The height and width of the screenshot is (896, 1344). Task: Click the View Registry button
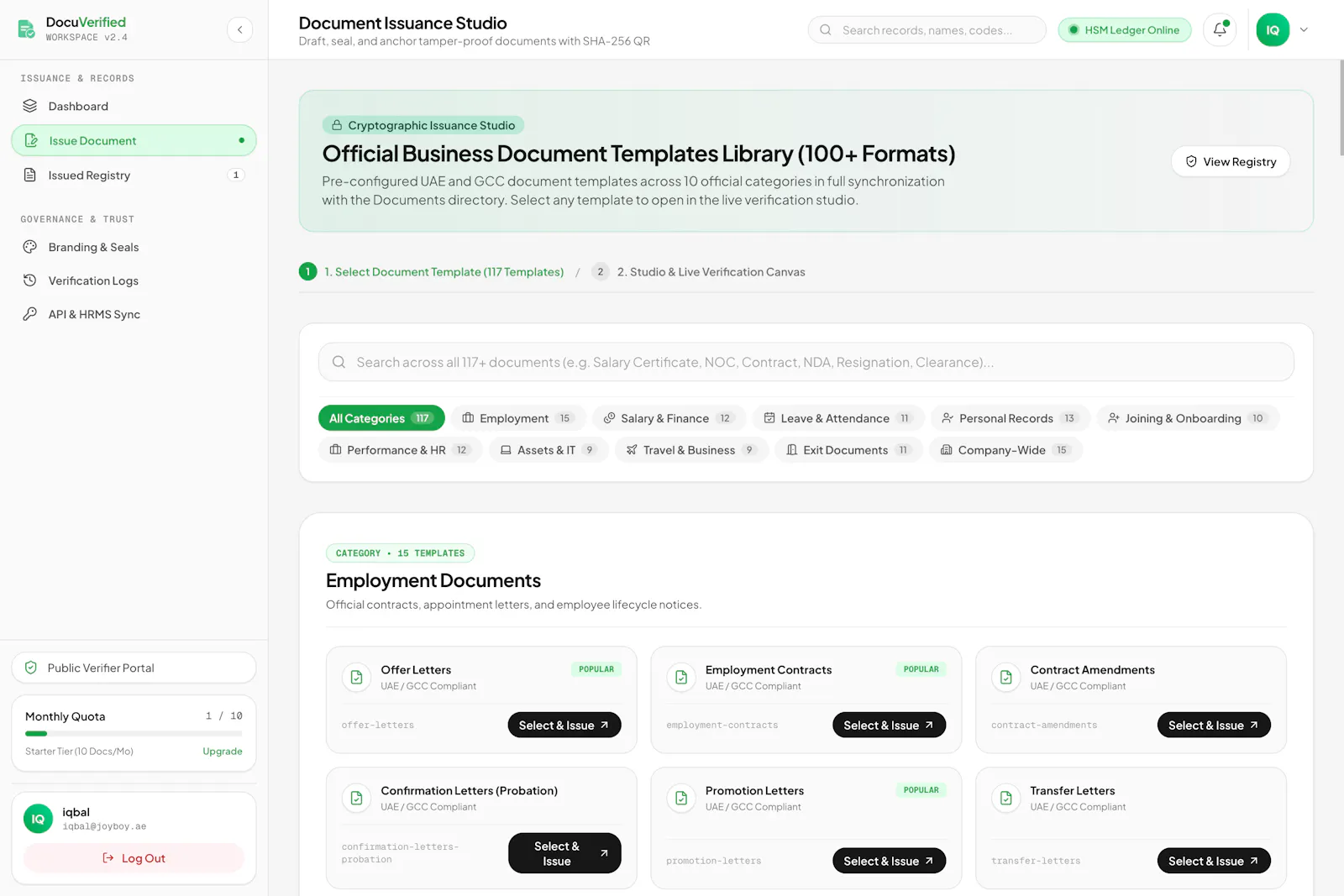coord(1231,161)
